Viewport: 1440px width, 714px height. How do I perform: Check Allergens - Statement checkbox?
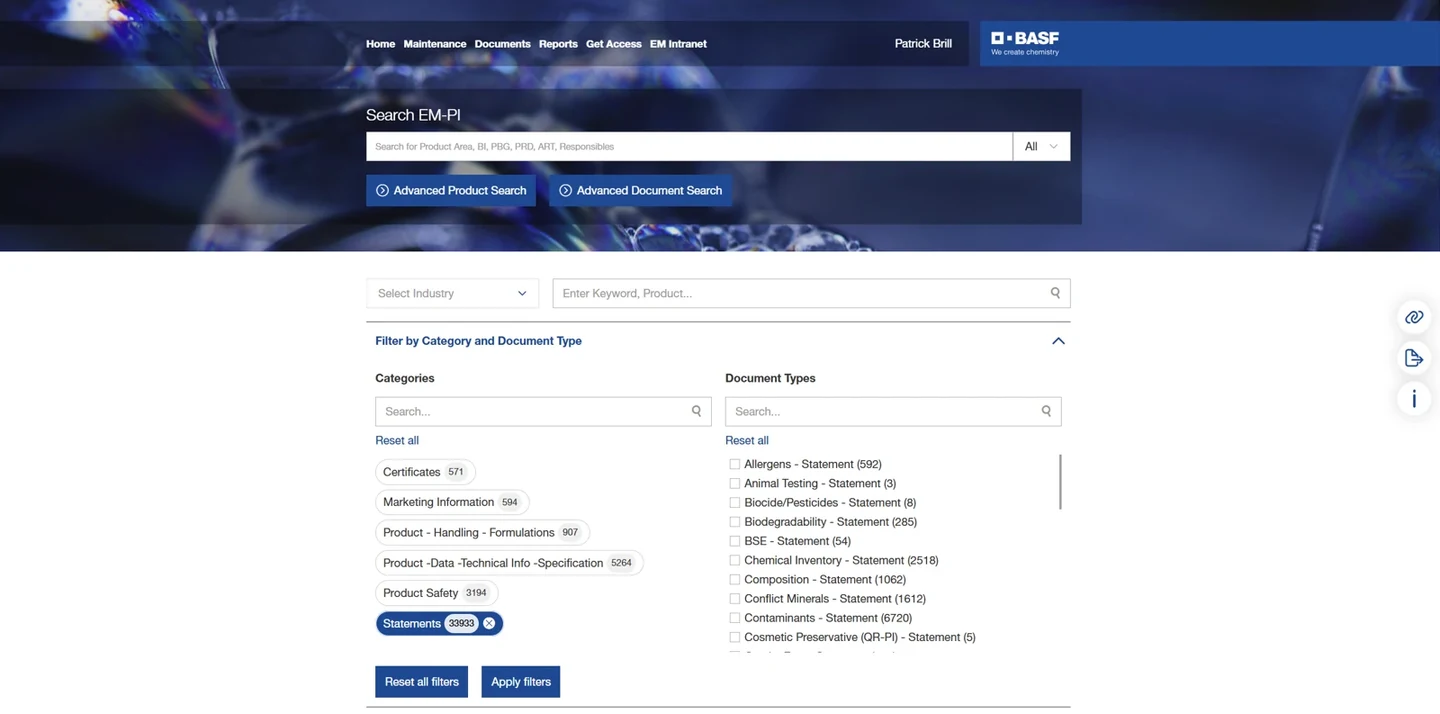(735, 464)
